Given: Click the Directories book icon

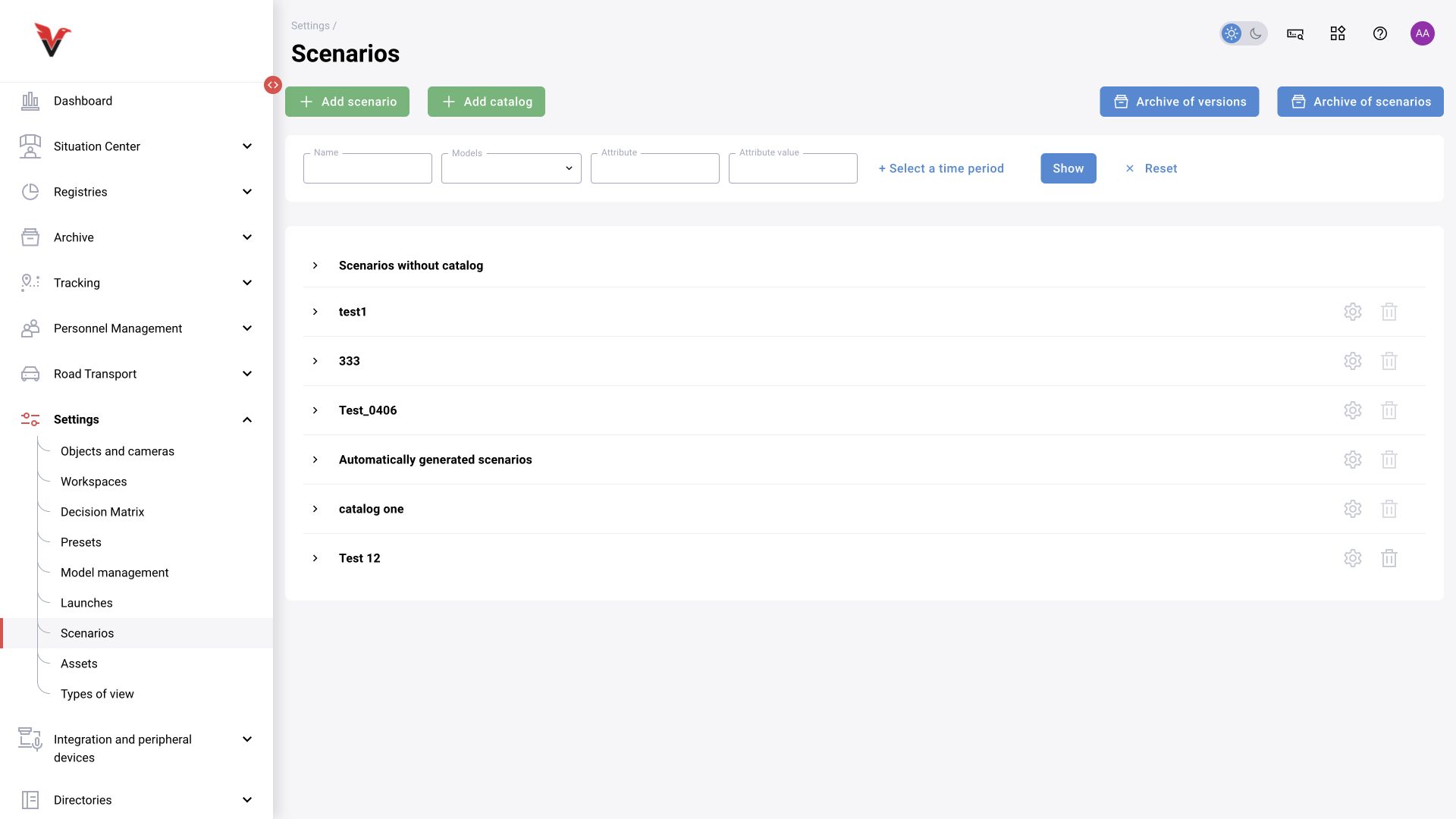Looking at the screenshot, I should [x=30, y=800].
